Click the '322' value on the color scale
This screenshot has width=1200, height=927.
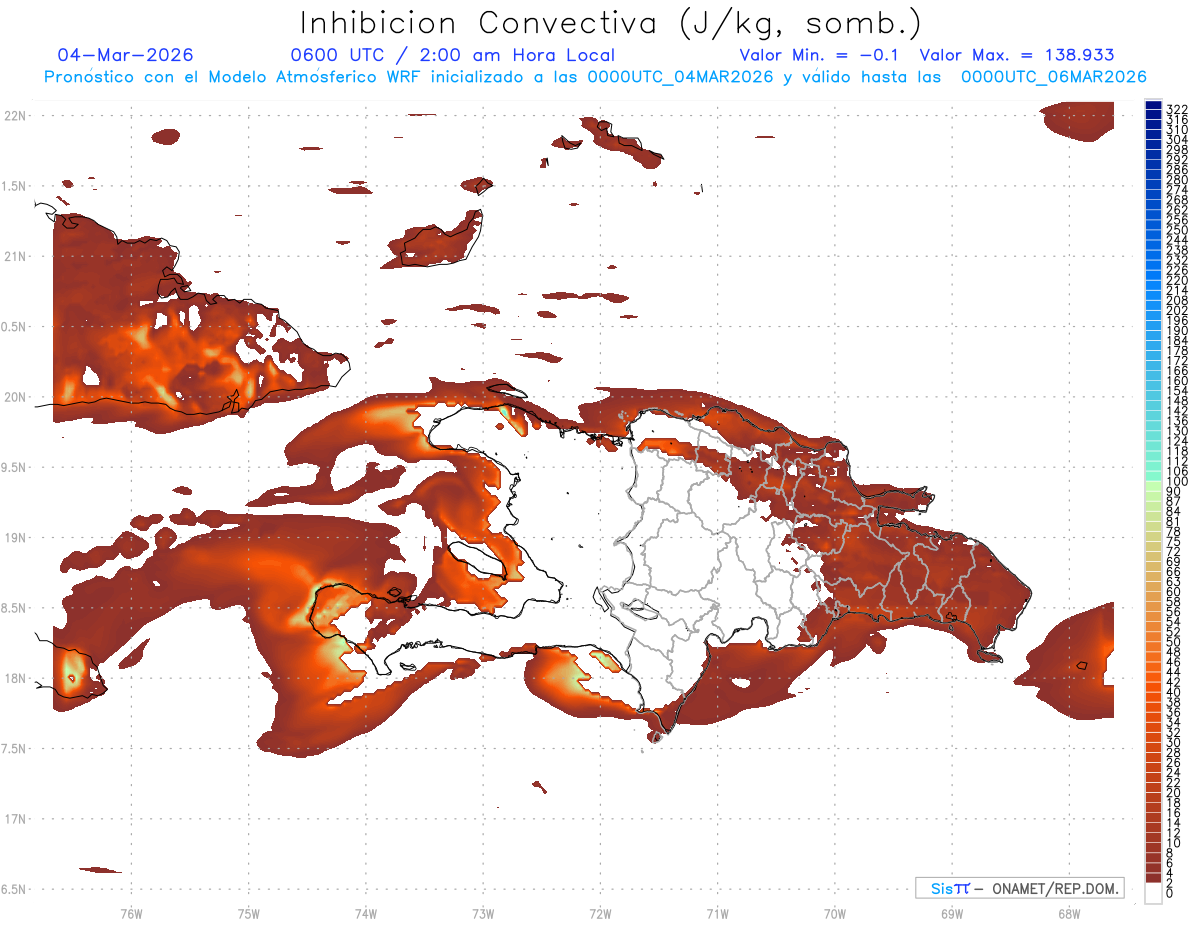pyautogui.click(x=1177, y=108)
